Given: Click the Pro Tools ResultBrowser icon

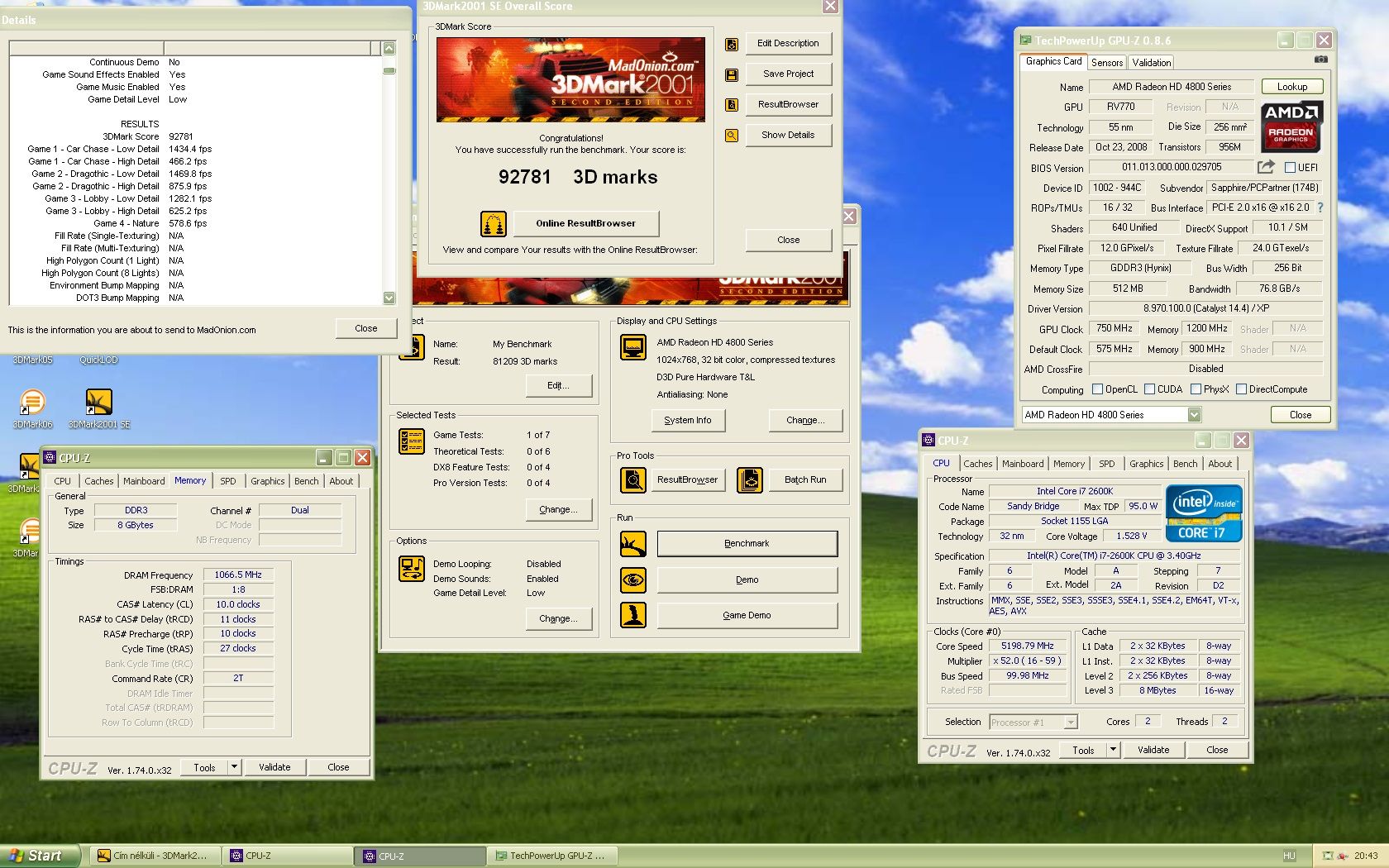Looking at the screenshot, I should pos(633,479).
